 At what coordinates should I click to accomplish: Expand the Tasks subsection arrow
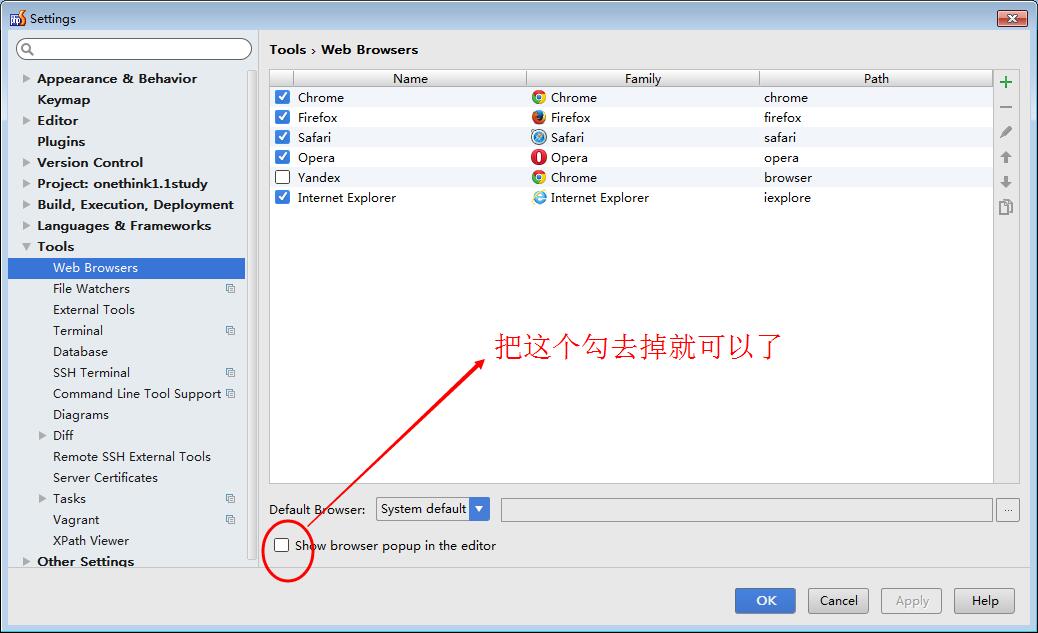(42, 499)
